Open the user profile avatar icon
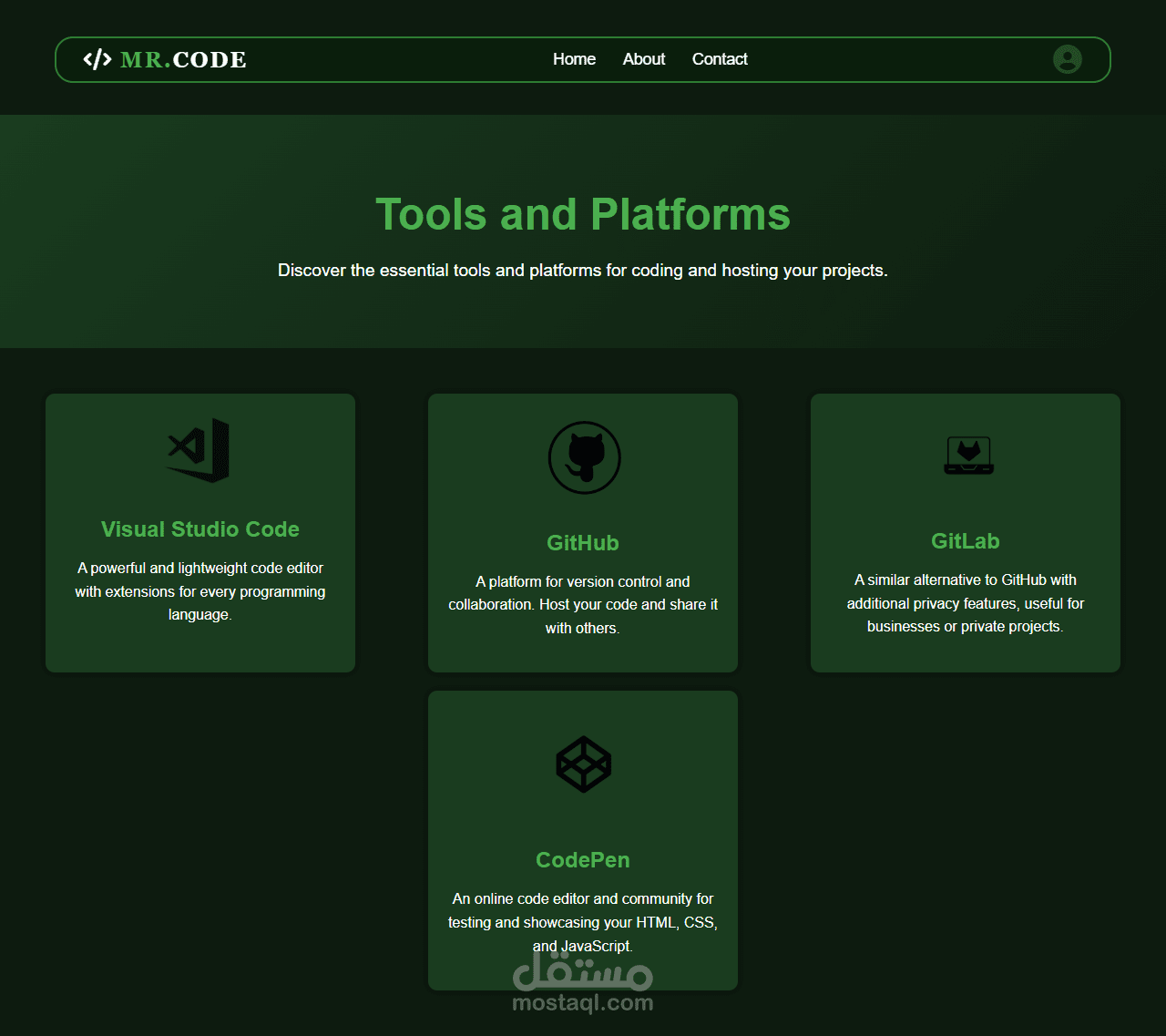 coord(1068,59)
